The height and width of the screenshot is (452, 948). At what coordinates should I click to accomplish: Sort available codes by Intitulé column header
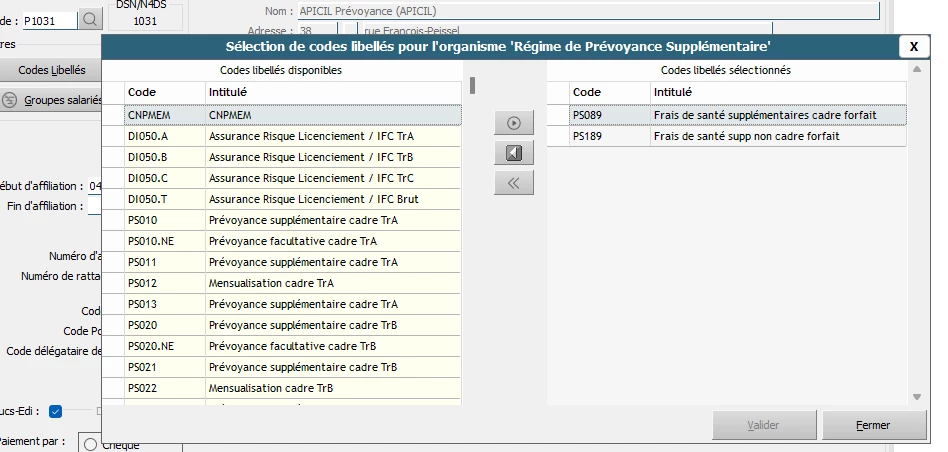[x=333, y=92]
